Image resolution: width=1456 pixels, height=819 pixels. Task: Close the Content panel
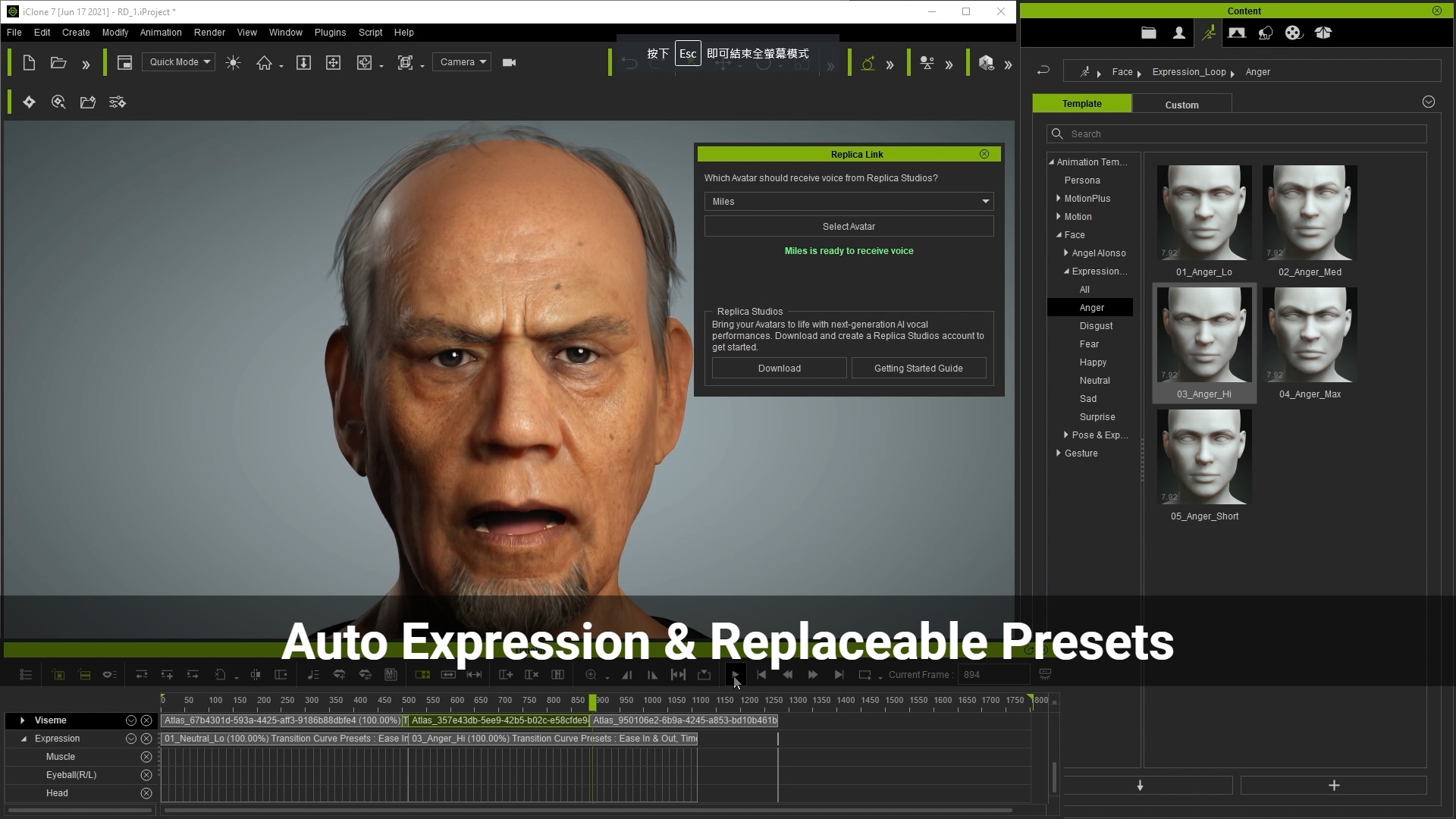(1437, 11)
